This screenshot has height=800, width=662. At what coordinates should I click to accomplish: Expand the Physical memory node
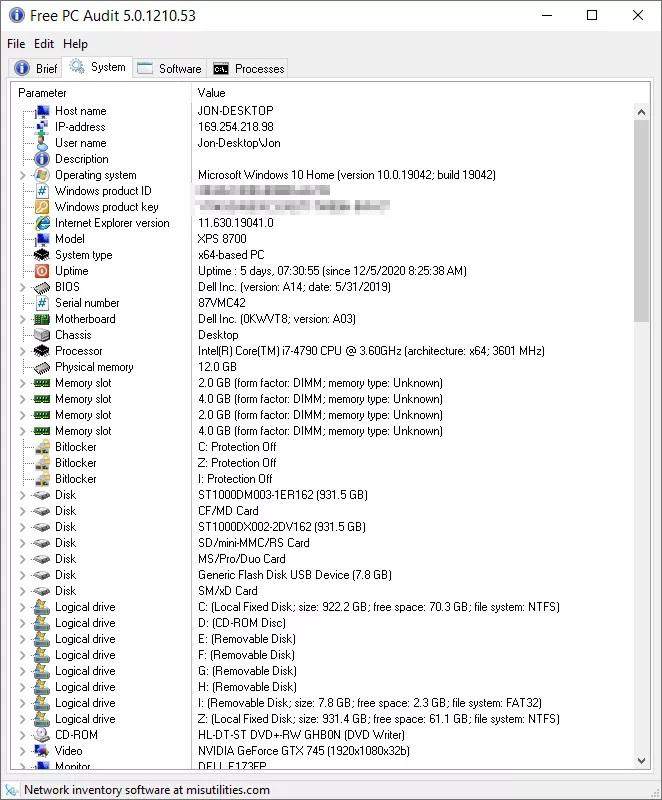click(23, 367)
